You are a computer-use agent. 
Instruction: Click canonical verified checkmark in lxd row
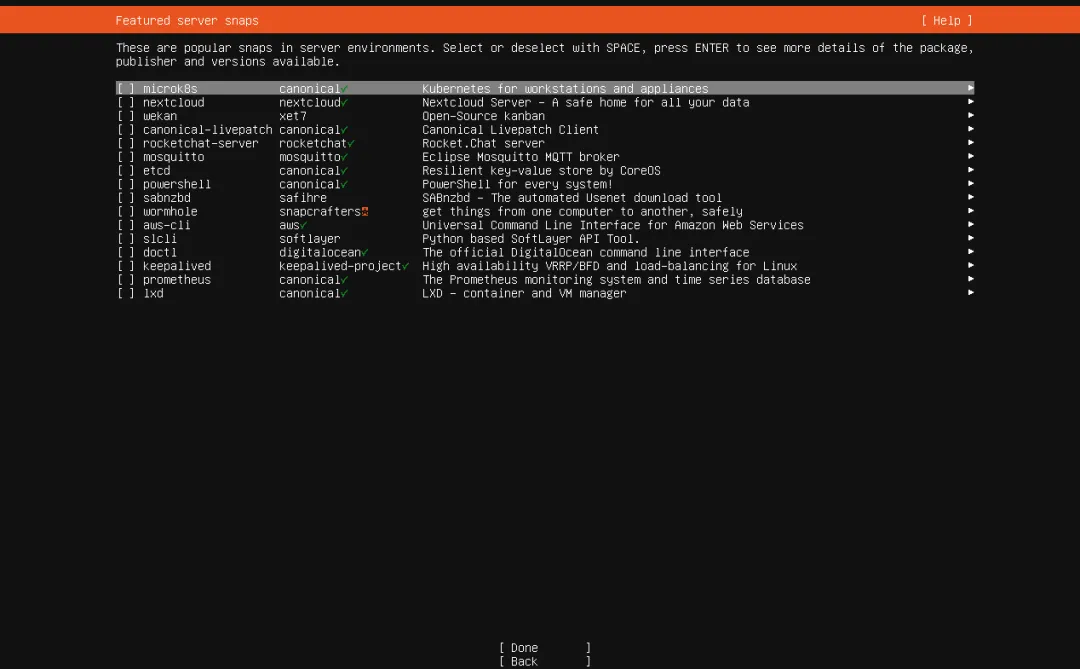(x=344, y=293)
